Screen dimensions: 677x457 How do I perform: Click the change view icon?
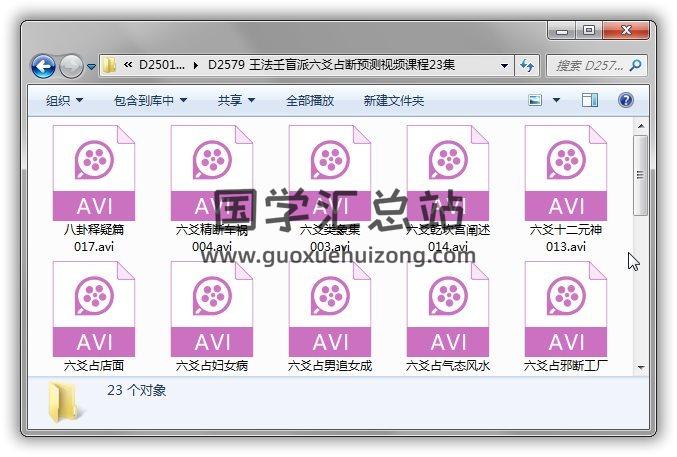tap(535, 100)
